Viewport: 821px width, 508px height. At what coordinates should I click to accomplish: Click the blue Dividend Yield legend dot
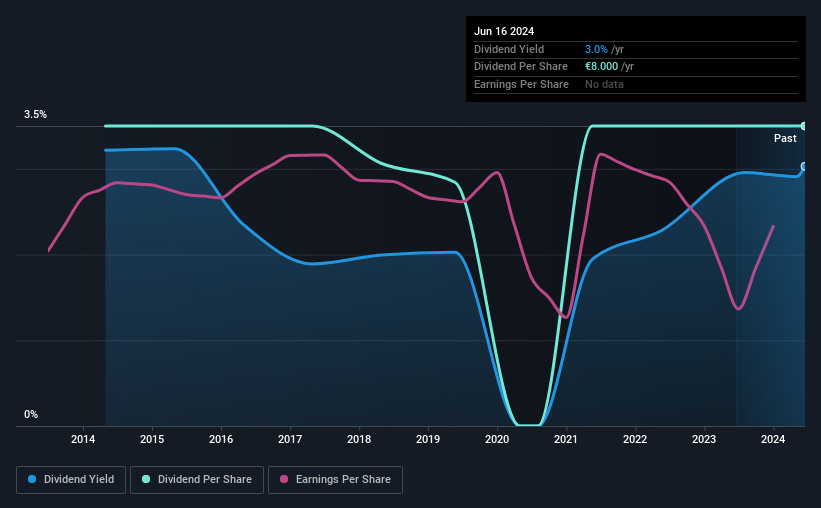tap(32, 479)
